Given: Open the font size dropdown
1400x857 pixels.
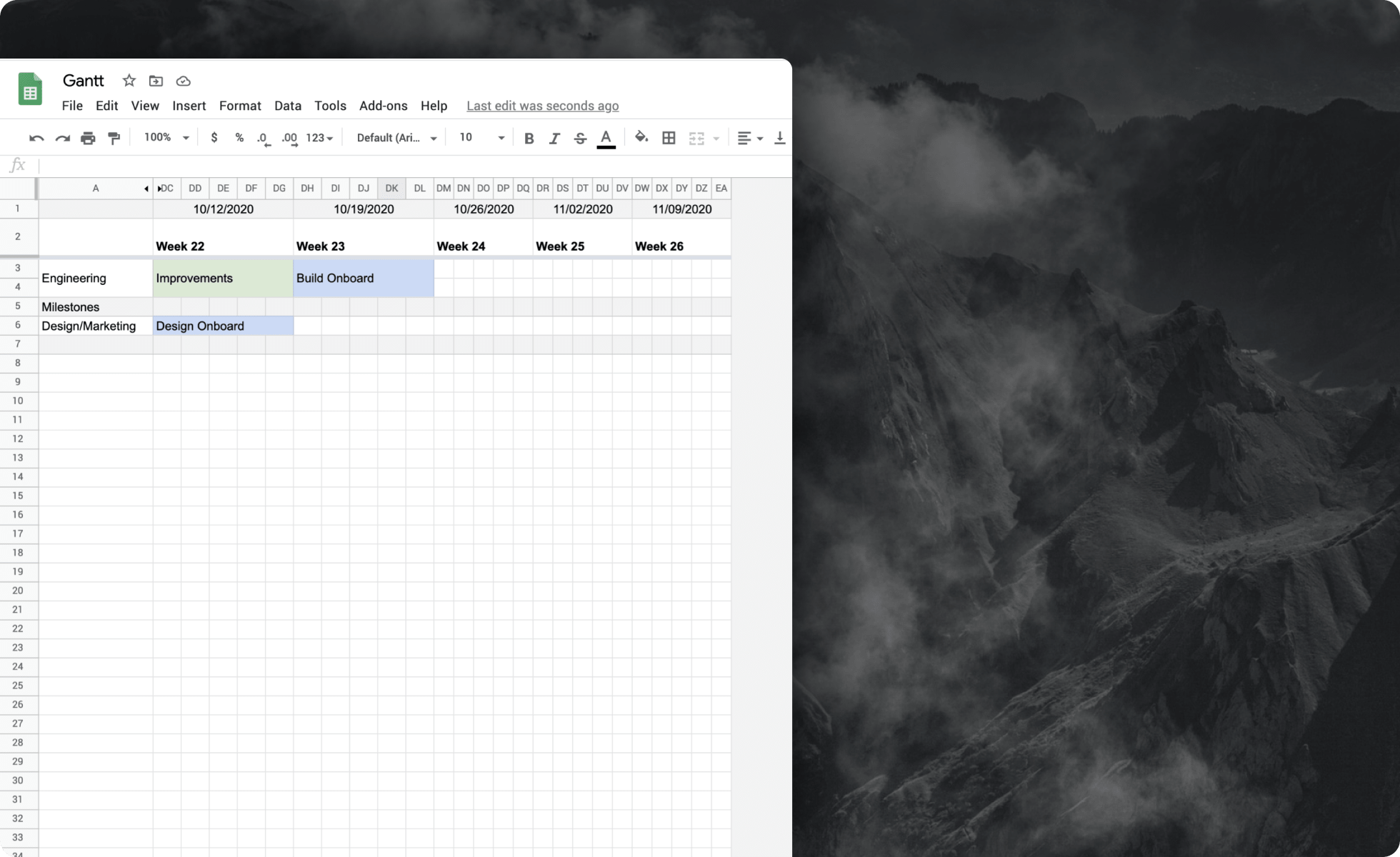Looking at the screenshot, I should tap(479, 137).
